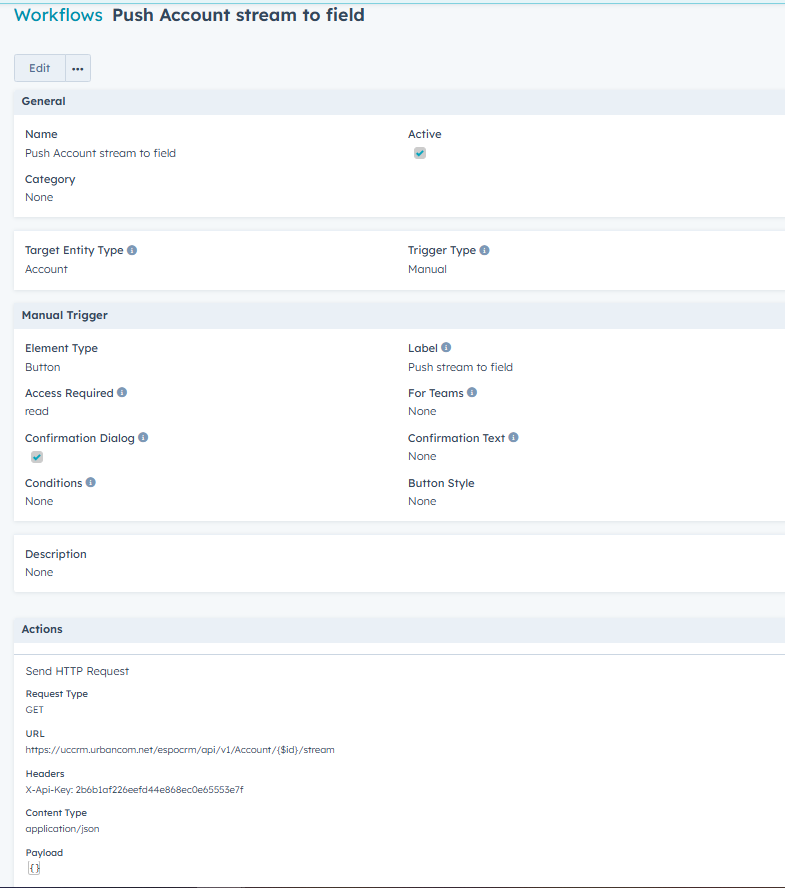Screen dimensions: 785x888
Task: Click the info icon next to Confirmation Dialog
Action: point(144,438)
